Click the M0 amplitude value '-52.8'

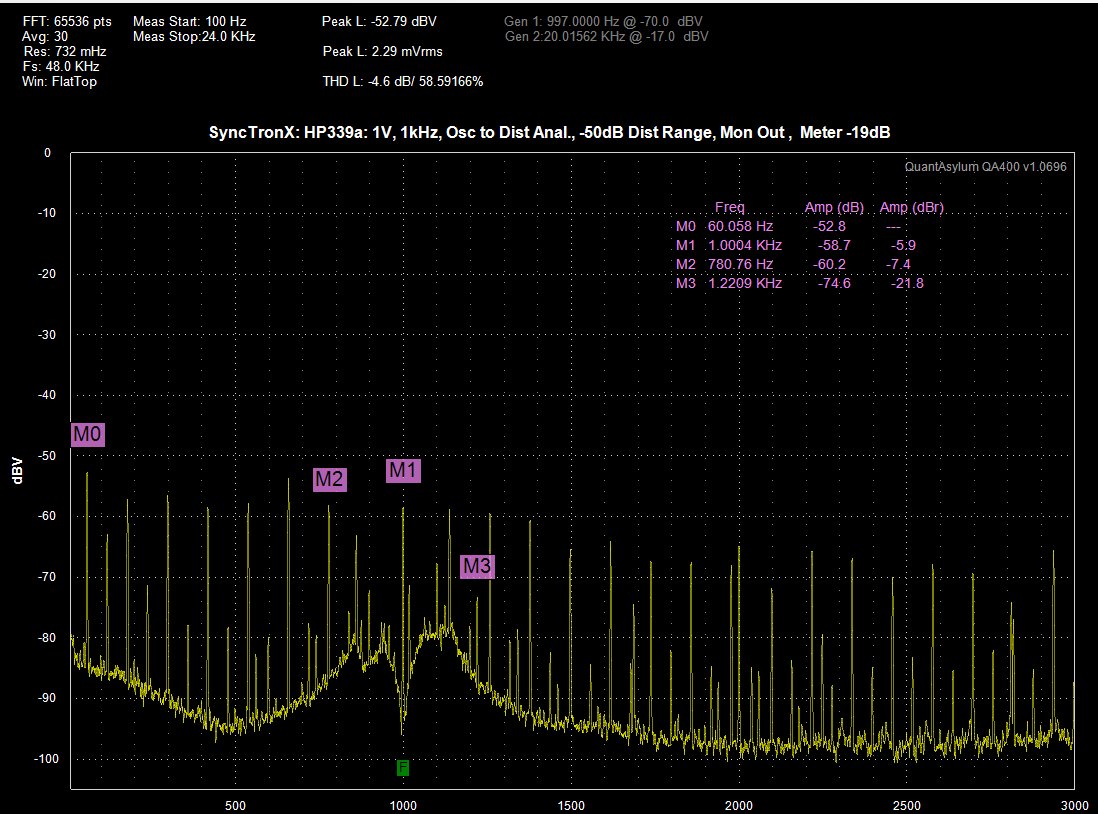click(x=829, y=226)
